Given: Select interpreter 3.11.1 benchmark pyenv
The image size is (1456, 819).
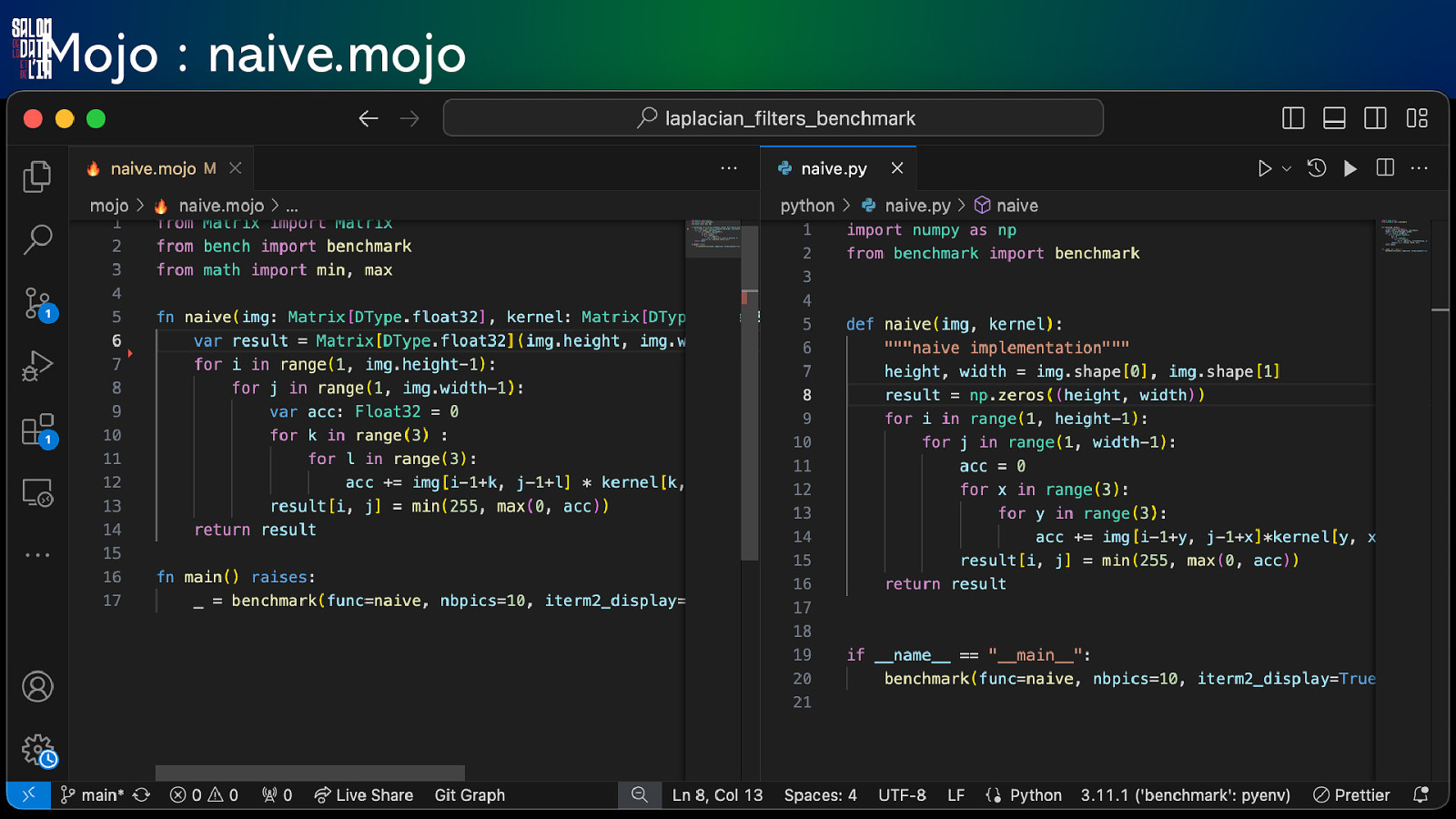Looking at the screenshot, I should 1185,794.
